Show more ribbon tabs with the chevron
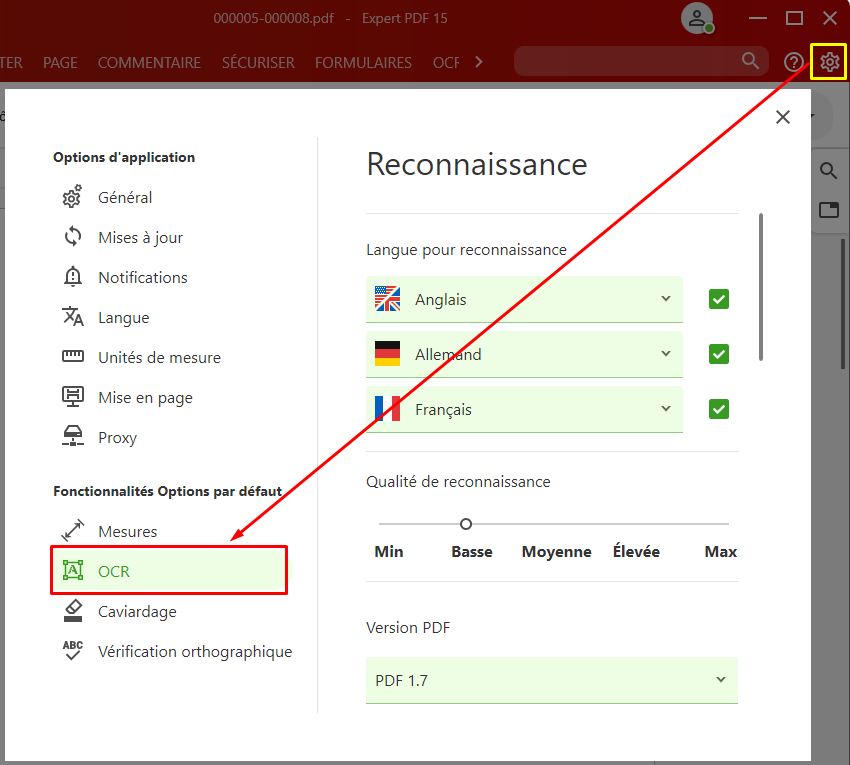The height and width of the screenshot is (765, 850). [x=478, y=62]
